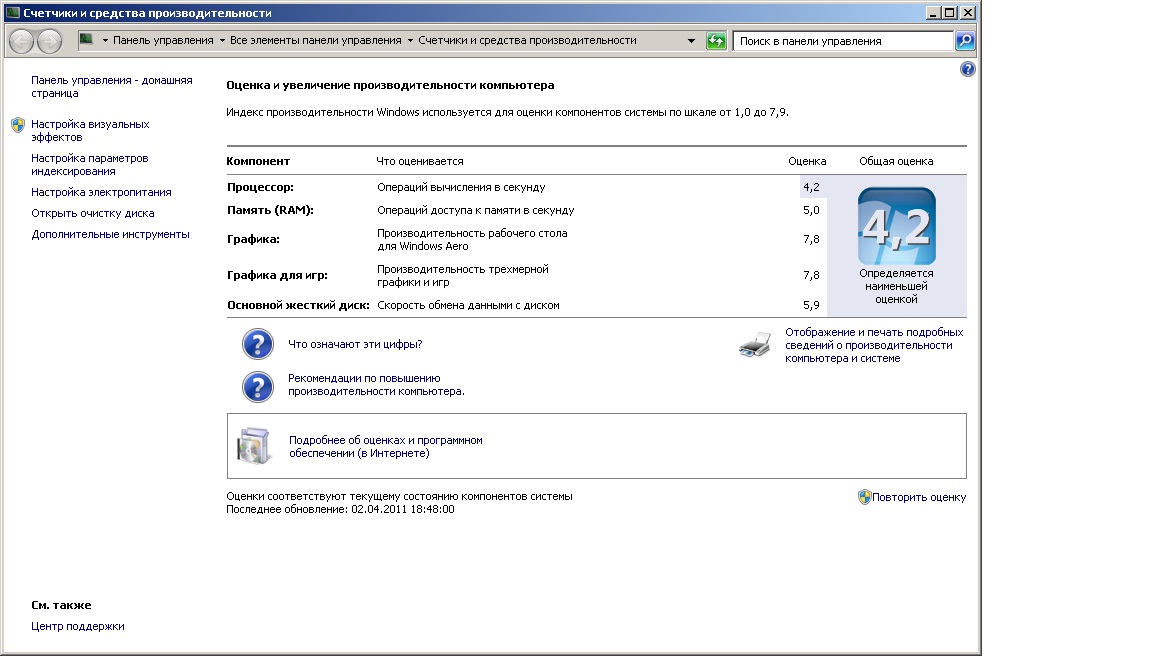
Task: Minimize the performance window
Action: 933,12
